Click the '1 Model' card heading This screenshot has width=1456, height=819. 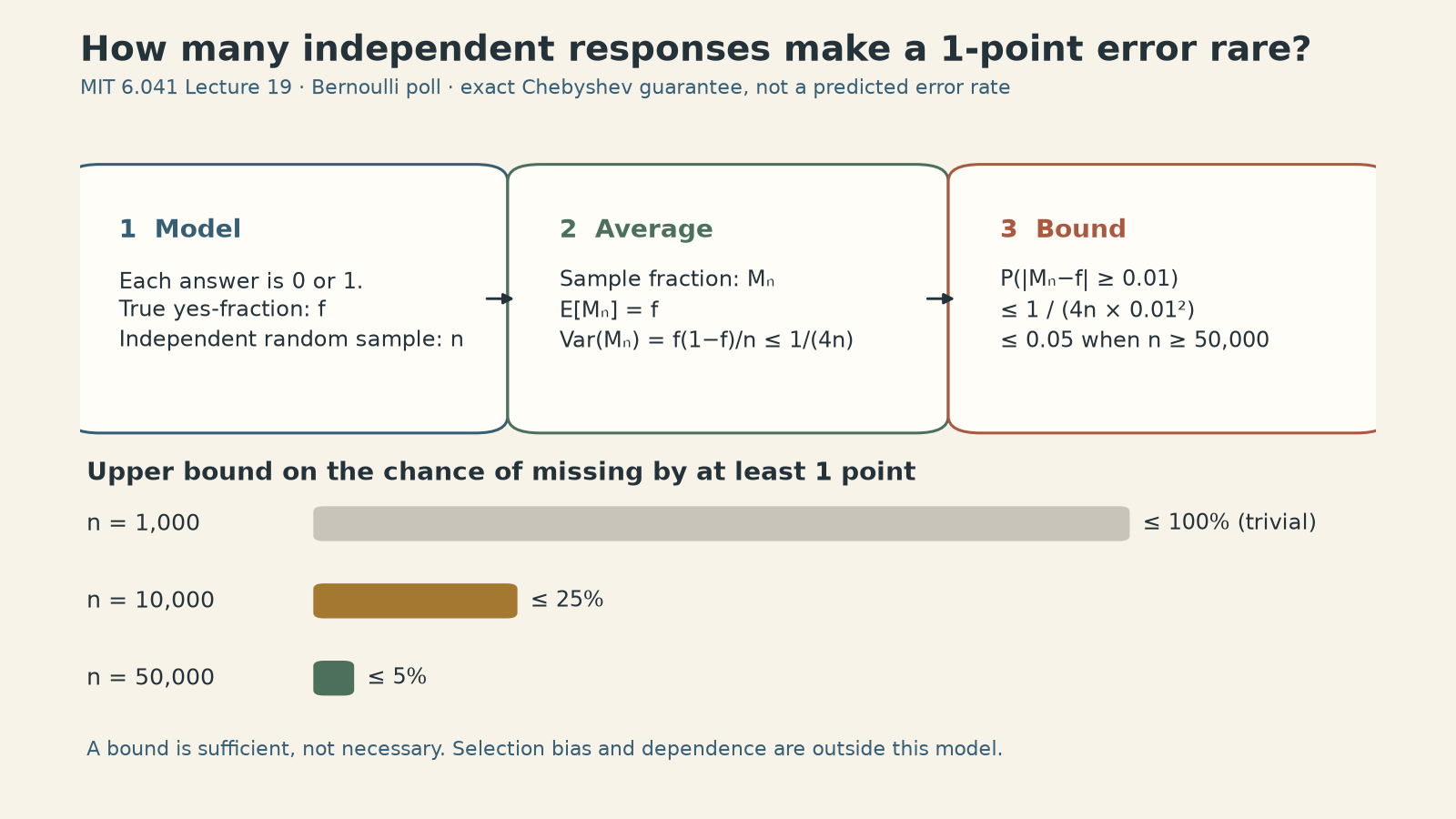click(180, 229)
